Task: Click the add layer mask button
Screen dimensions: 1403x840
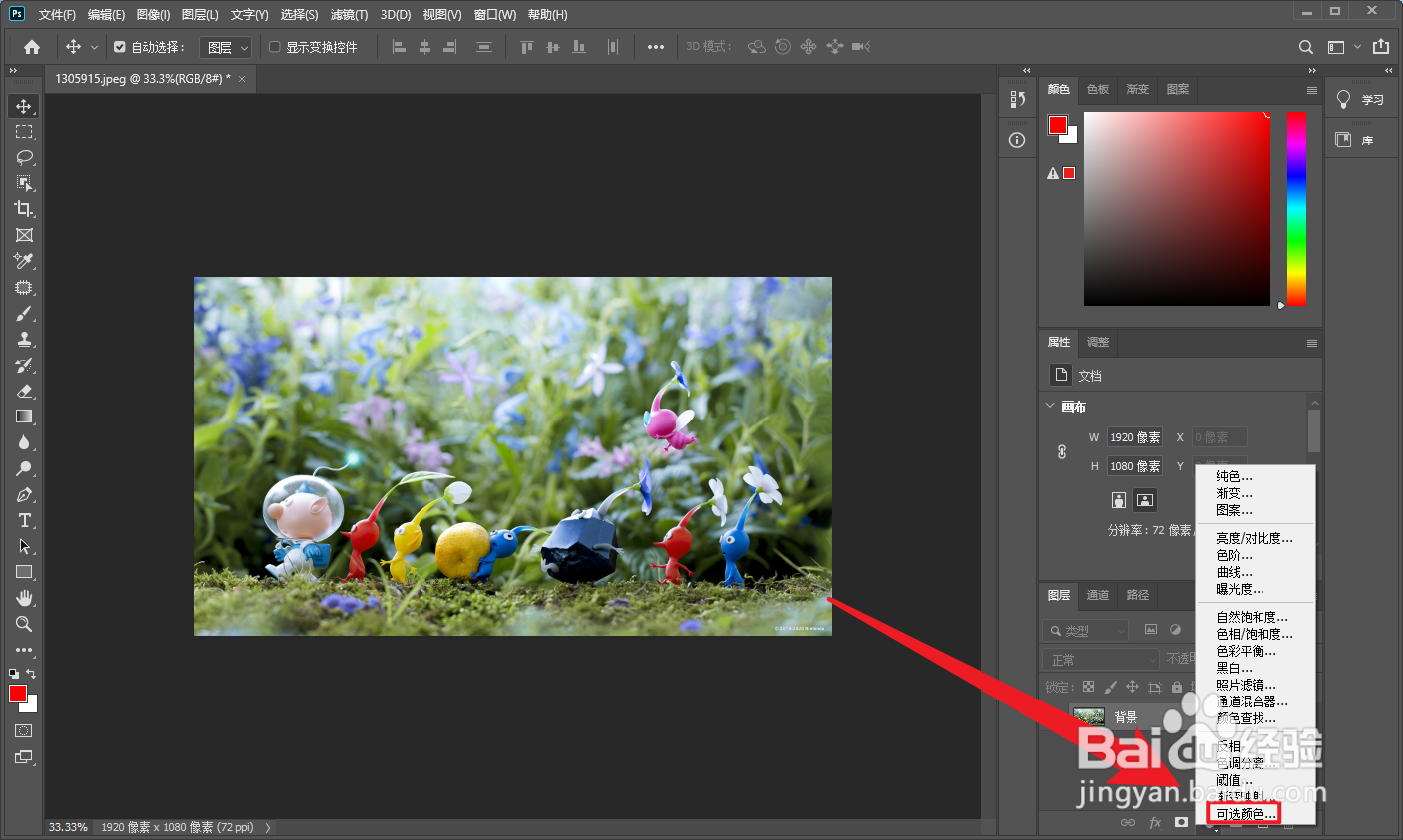Action: pyautogui.click(x=1182, y=823)
